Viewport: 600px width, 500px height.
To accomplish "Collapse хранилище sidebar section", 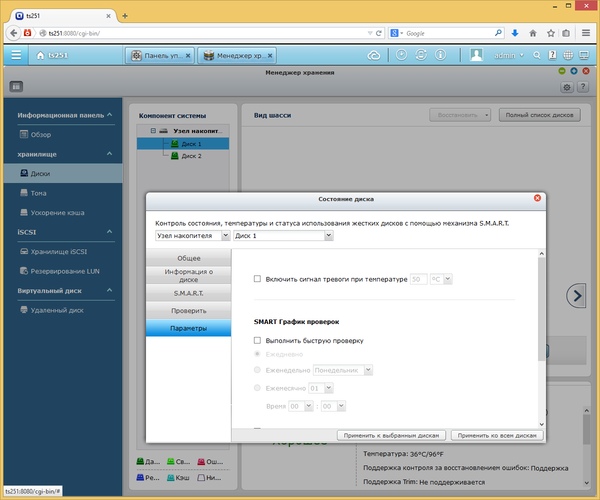I will (x=109, y=153).
